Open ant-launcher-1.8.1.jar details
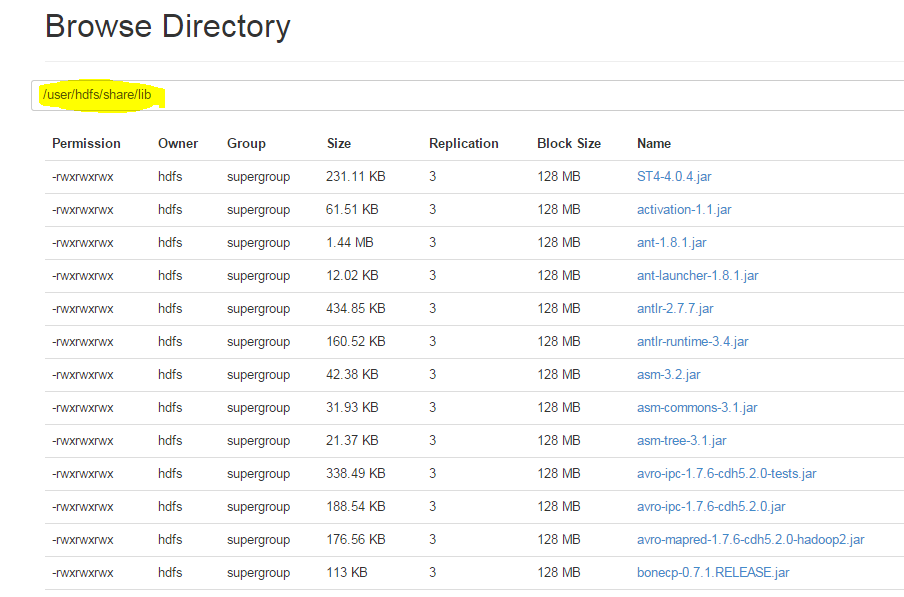904x597 pixels. pos(697,275)
